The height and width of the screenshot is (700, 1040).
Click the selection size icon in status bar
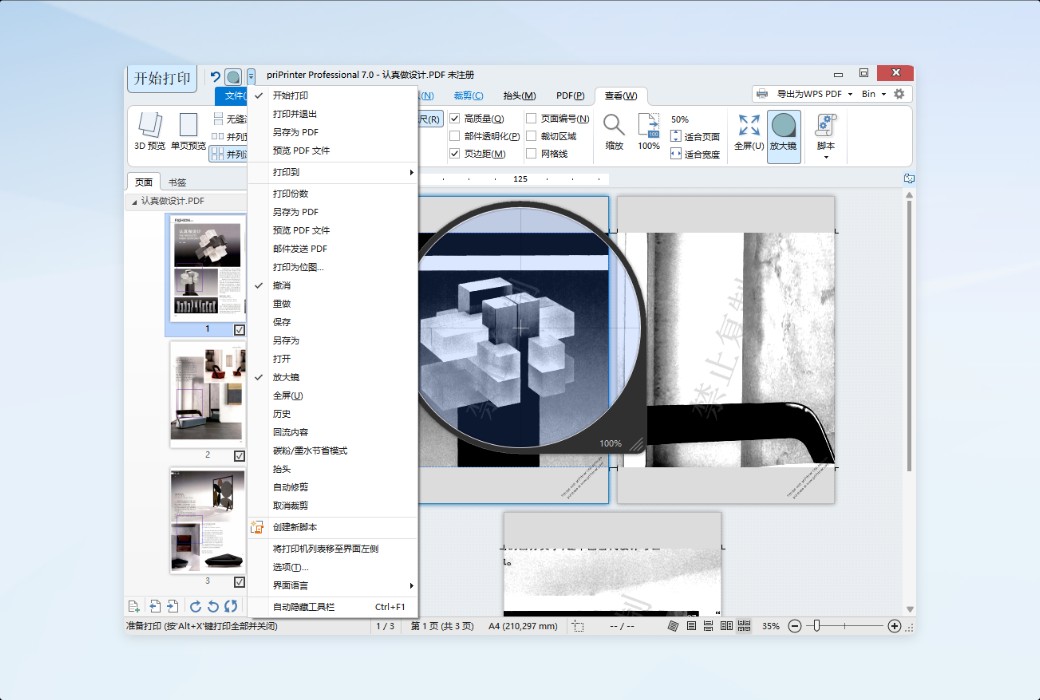point(578,626)
